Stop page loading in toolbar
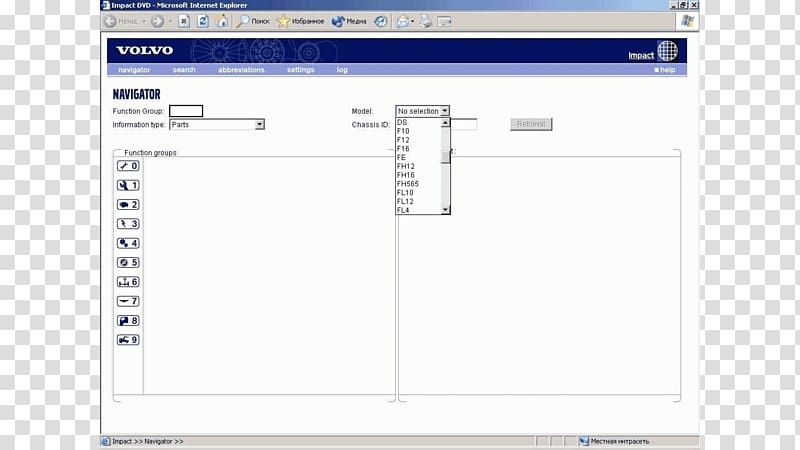800x450 pixels. tap(184, 21)
